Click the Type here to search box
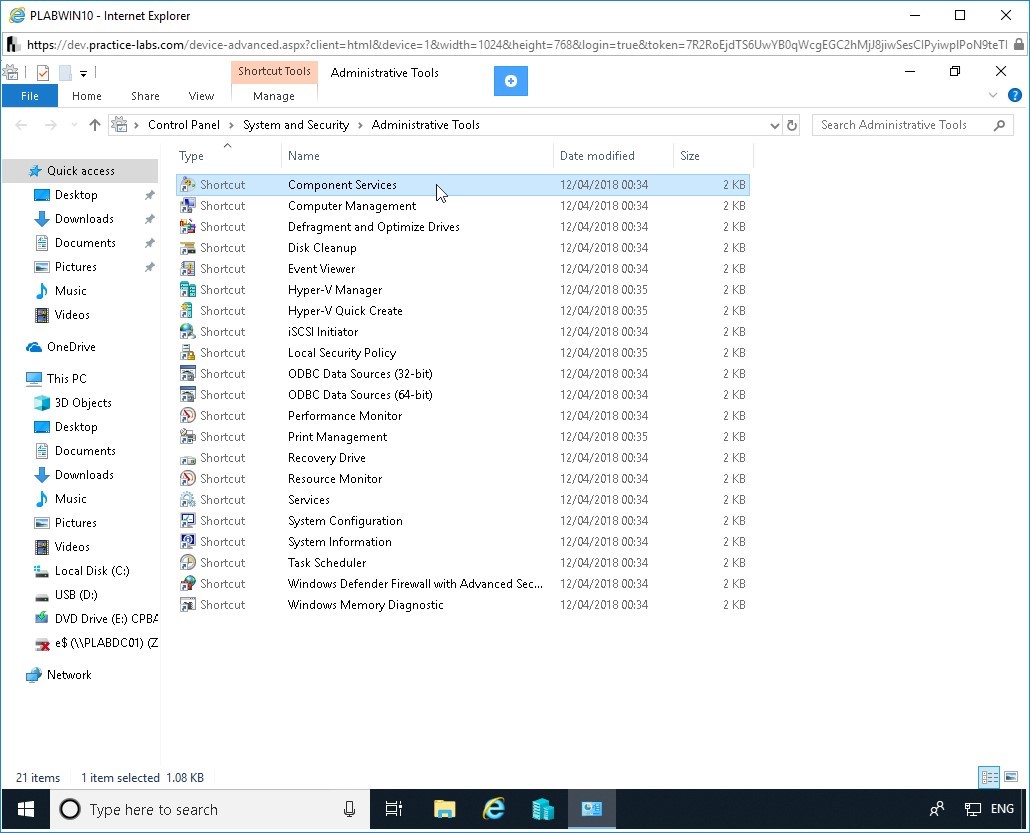This screenshot has height=833, width=1030. [x=210, y=809]
